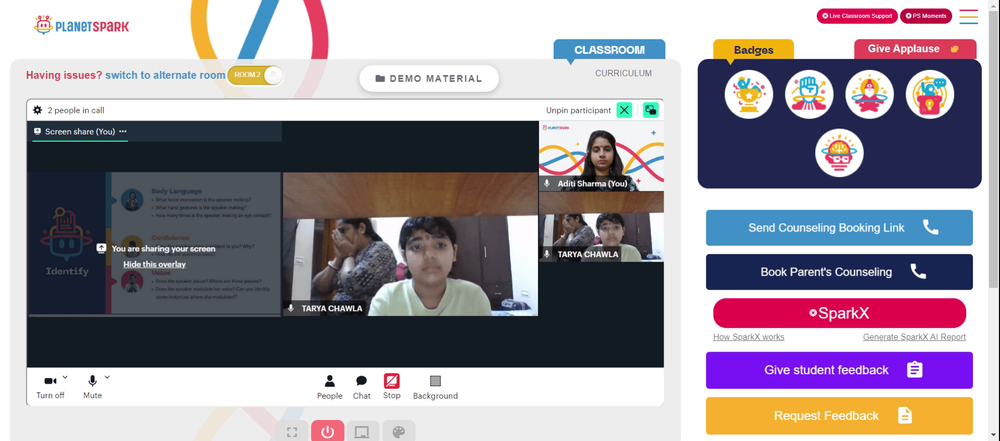Screen dimensions: 1000x441
Task: Open How SparkX works link
Action: point(749,337)
